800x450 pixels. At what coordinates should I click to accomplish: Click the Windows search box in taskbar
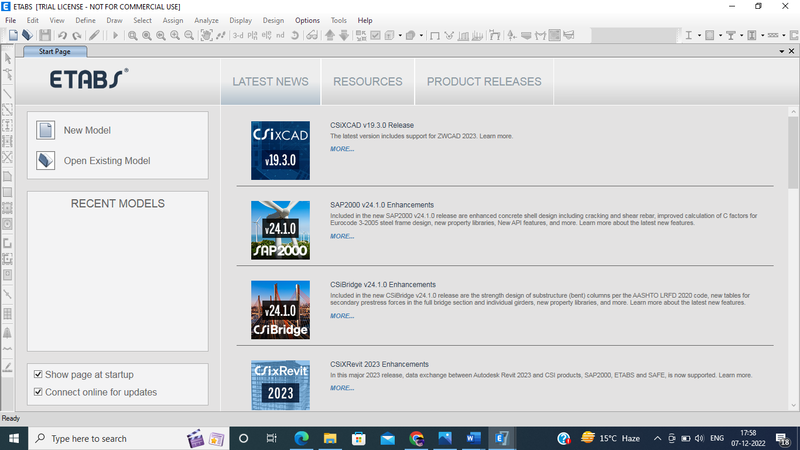(x=128, y=439)
